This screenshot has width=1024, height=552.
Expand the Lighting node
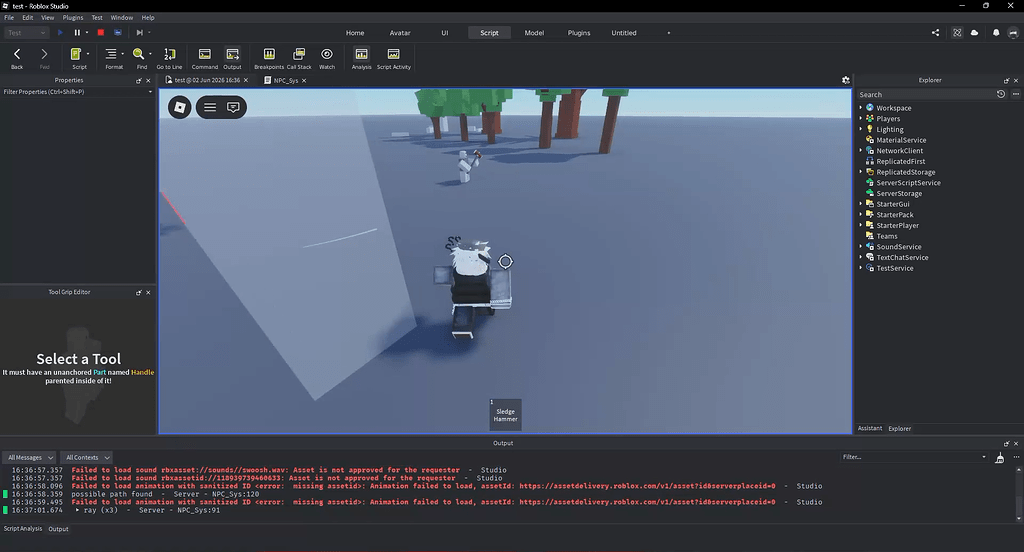coord(861,129)
